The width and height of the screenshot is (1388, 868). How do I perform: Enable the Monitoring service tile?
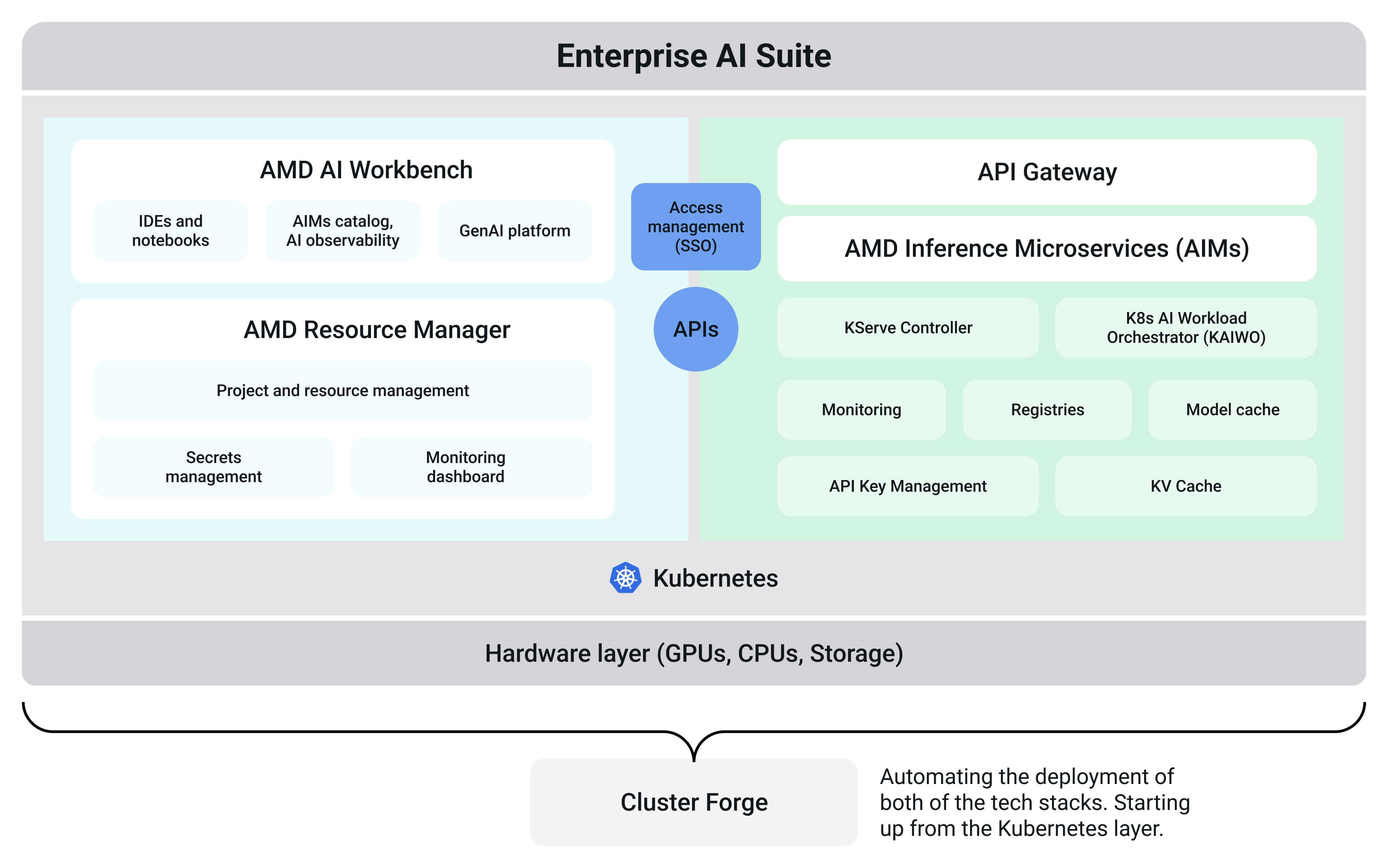pyautogui.click(x=861, y=409)
